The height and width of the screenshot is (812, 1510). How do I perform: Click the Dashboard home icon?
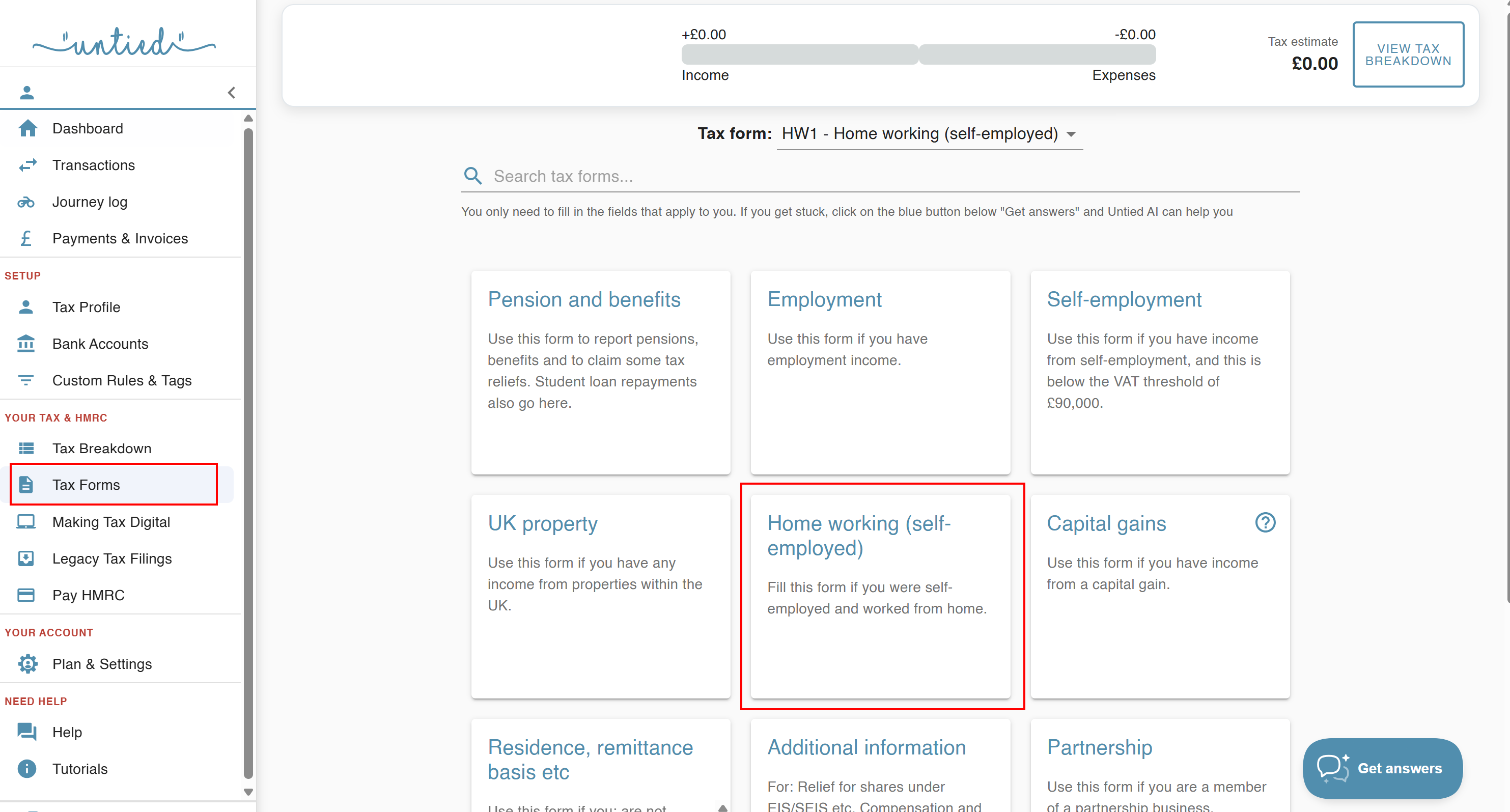[x=27, y=128]
